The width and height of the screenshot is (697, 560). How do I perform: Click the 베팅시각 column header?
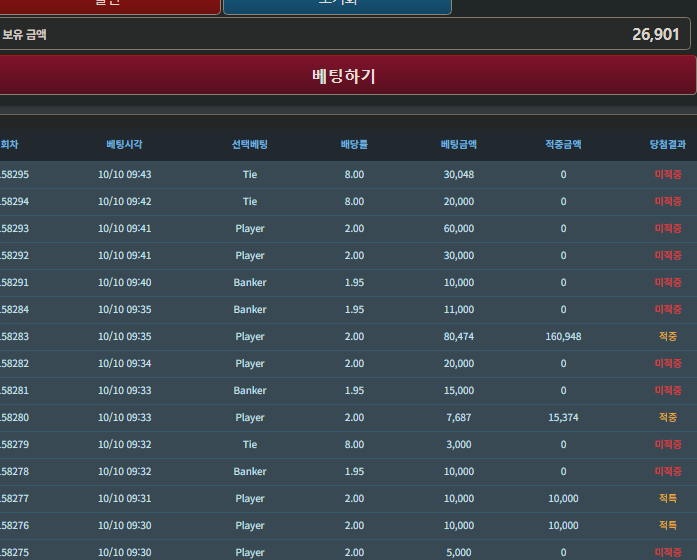(124, 144)
